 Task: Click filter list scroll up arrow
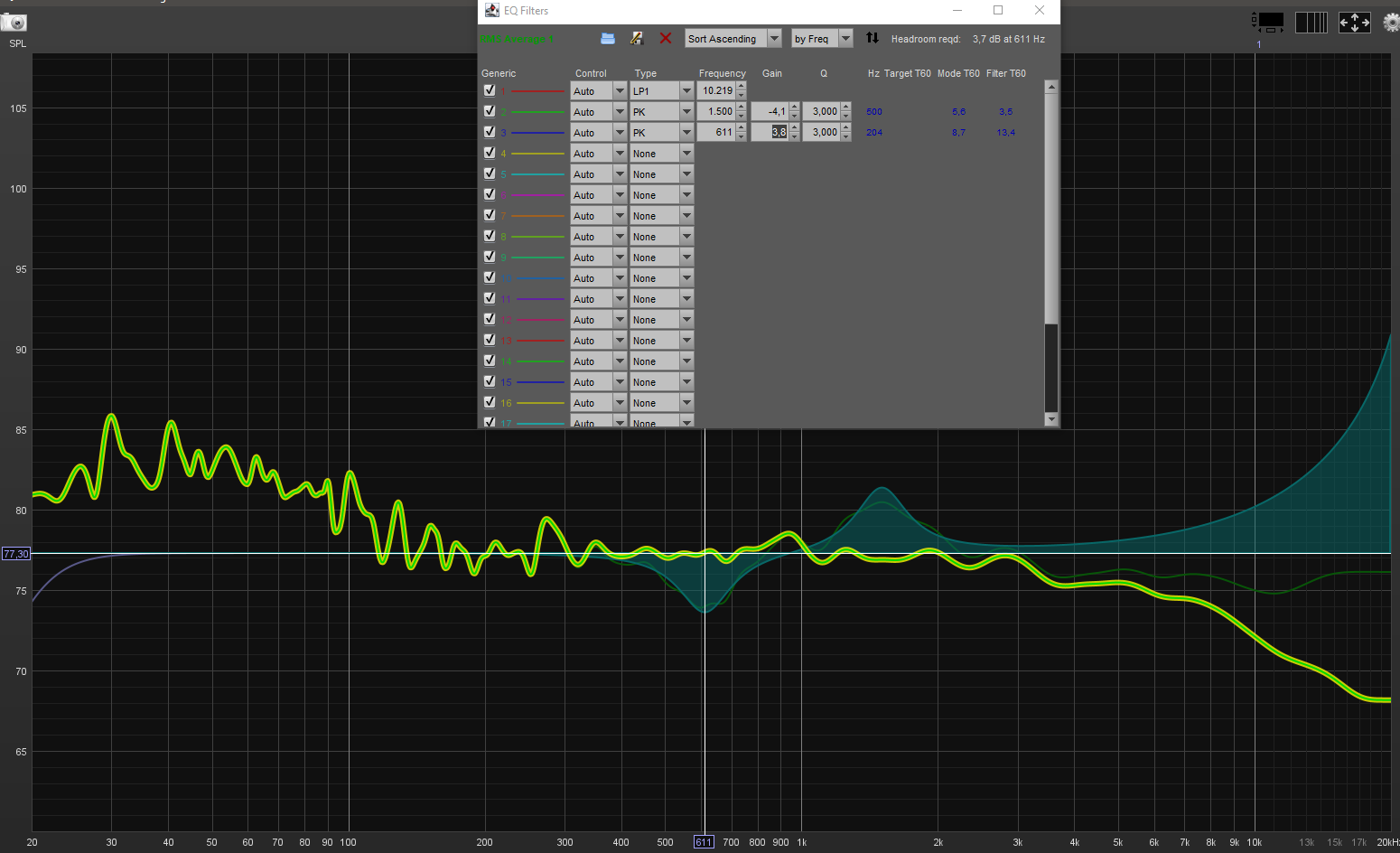tap(1050, 87)
